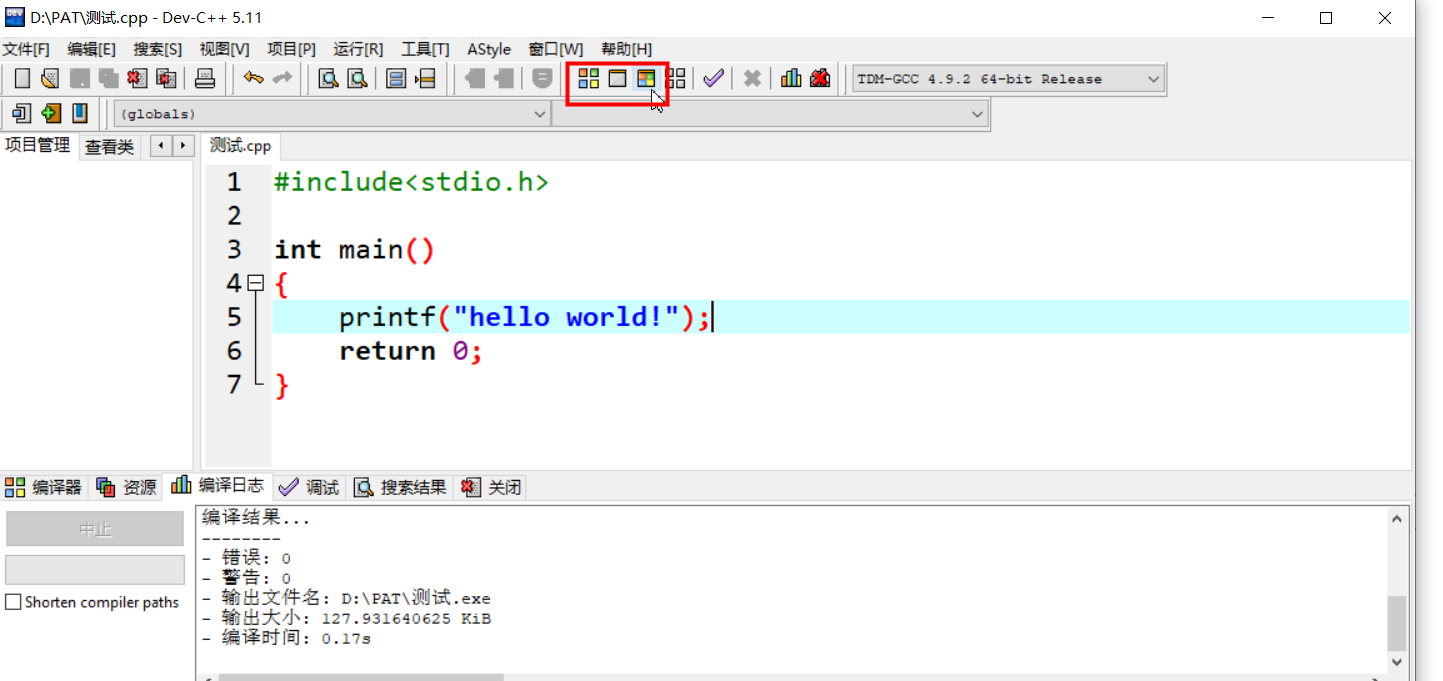The height and width of the screenshot is (681, 1443).
Task: Open the 搜索[S] menu
Action: (x=158, y=49)
